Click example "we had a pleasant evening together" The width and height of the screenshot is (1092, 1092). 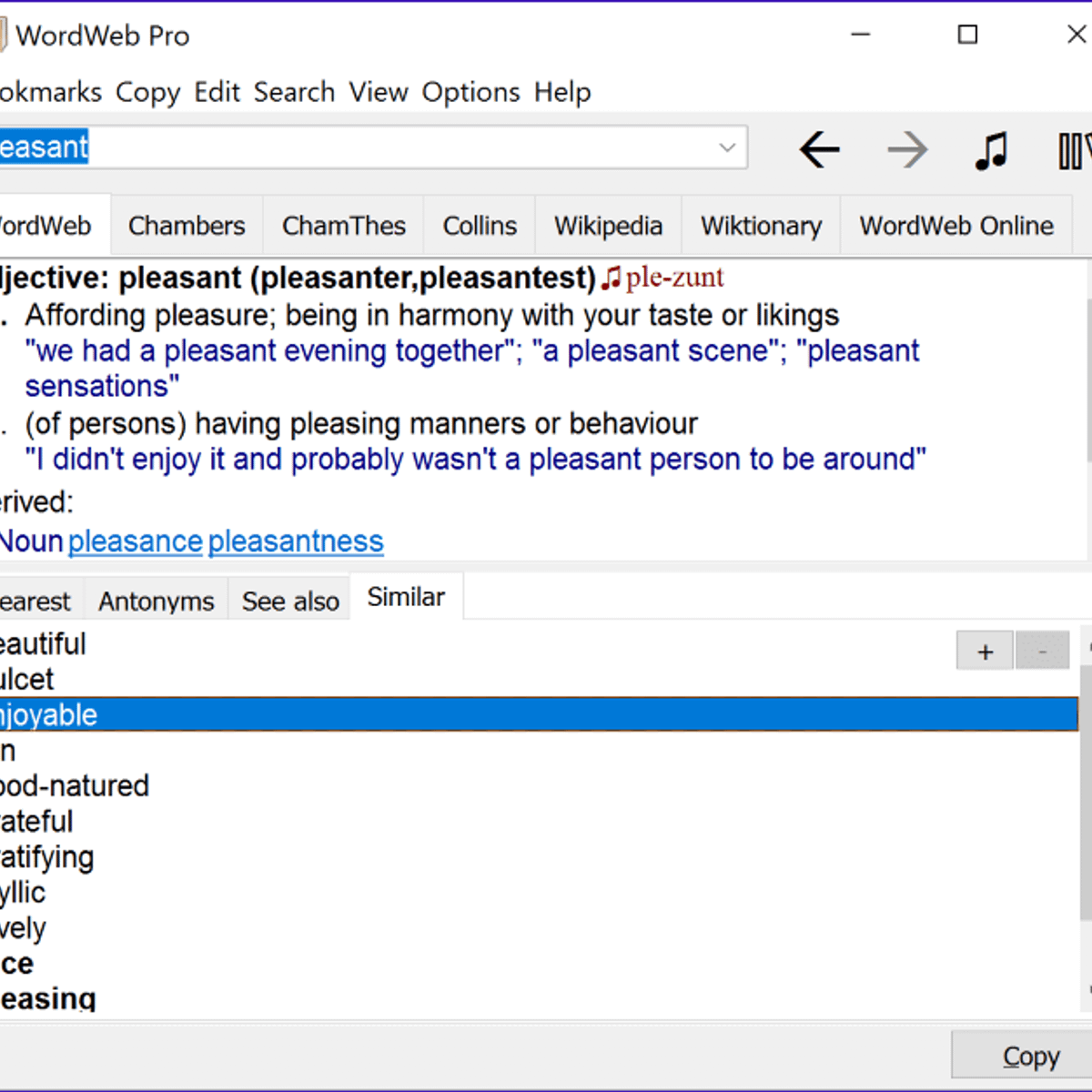270,351
